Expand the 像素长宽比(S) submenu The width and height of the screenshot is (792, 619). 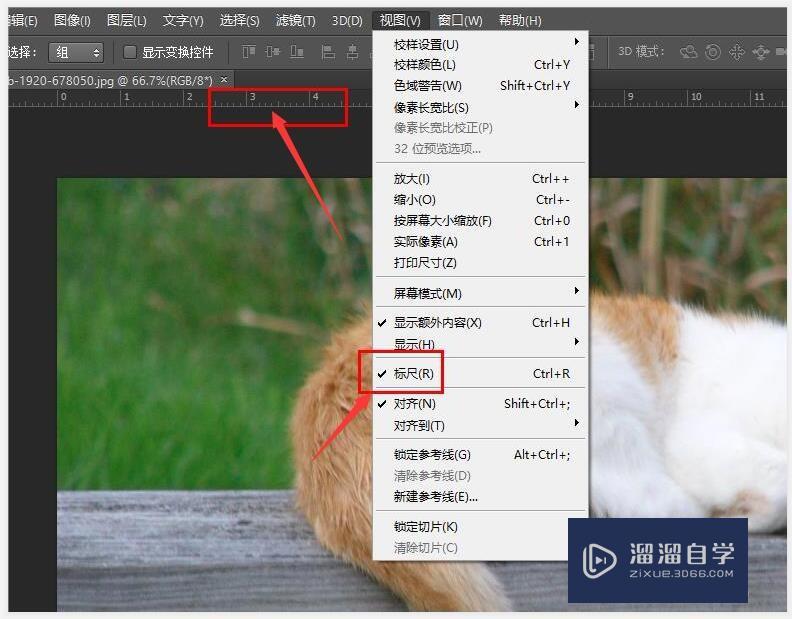coord(480,107)
